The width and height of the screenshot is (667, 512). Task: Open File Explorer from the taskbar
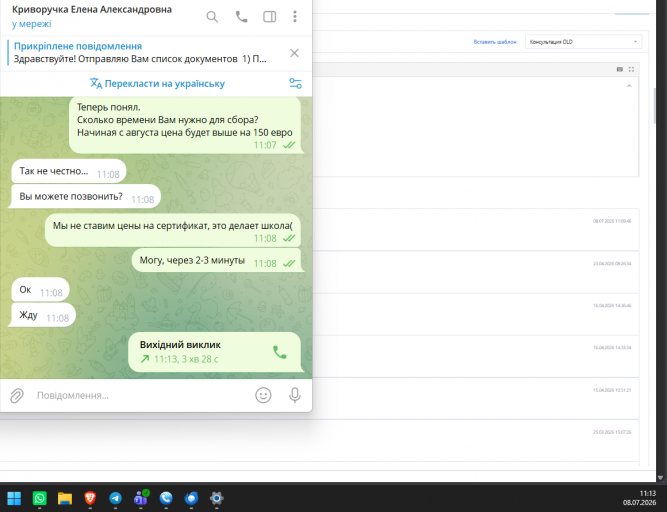65,498
